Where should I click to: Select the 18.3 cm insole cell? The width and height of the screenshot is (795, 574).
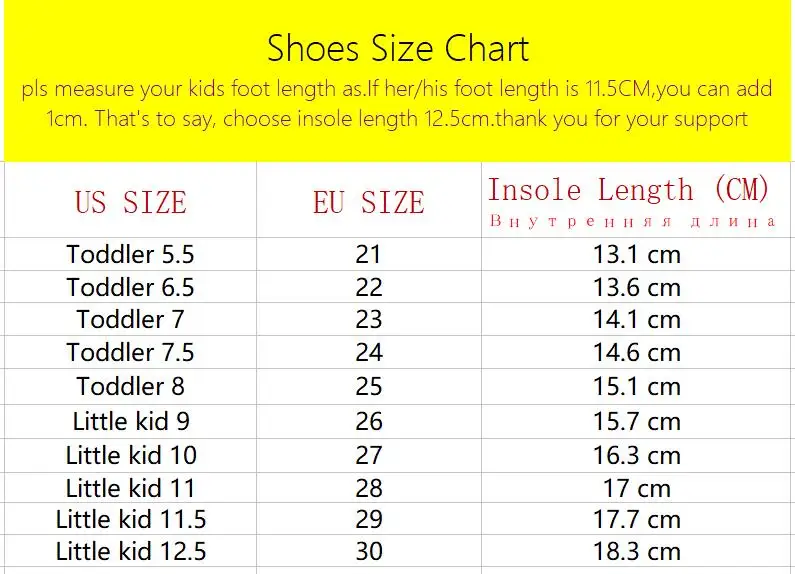coord(637,551)
